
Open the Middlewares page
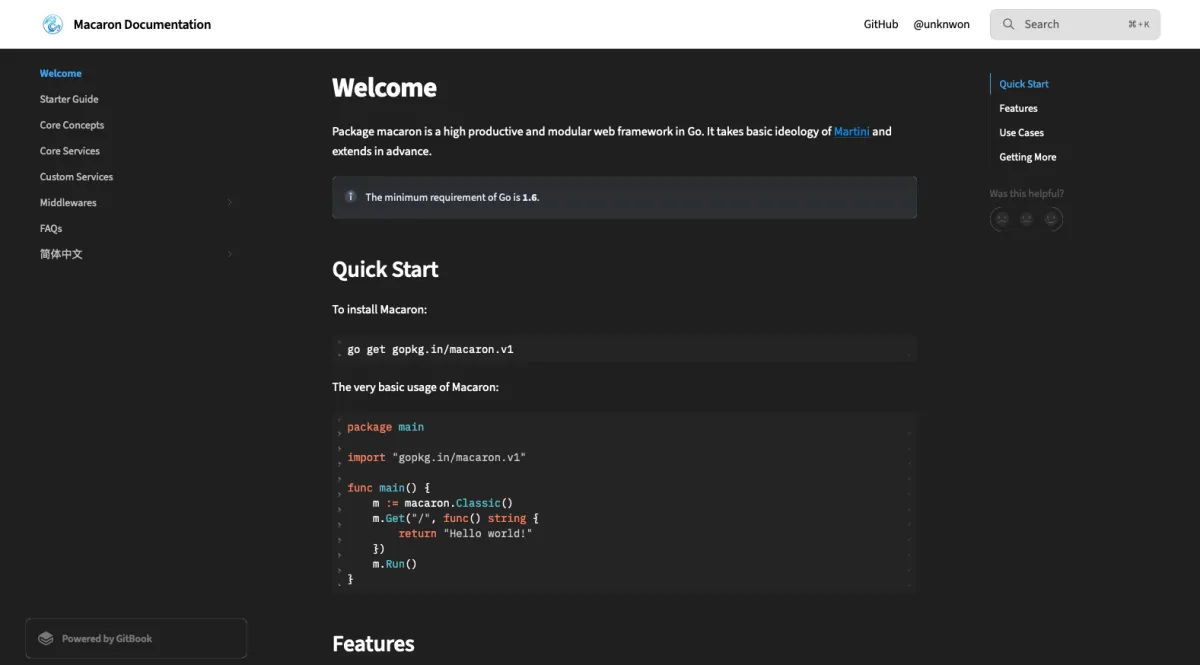(68, 203)
